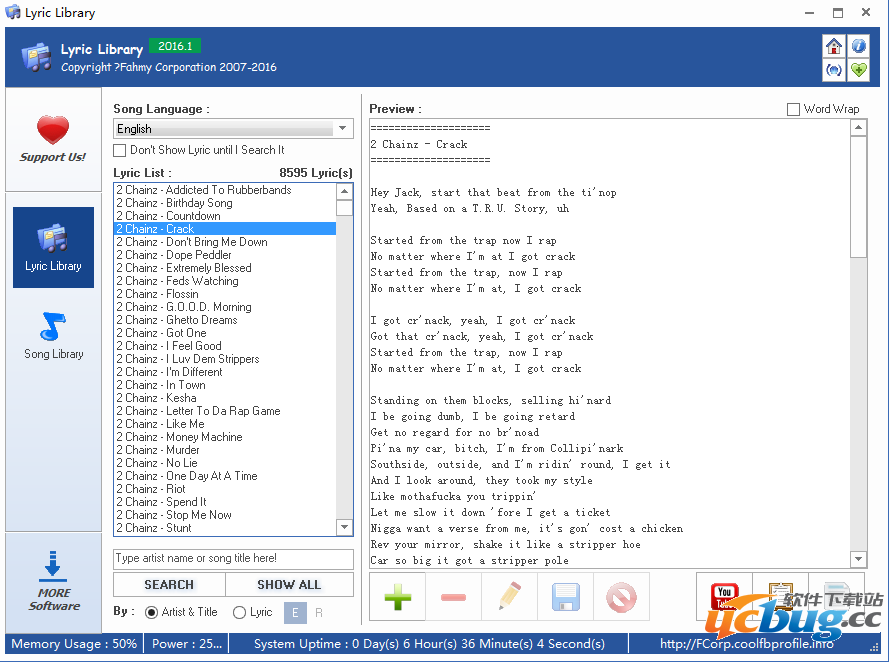Click the artist or song title search field

[x=233, y=559]
